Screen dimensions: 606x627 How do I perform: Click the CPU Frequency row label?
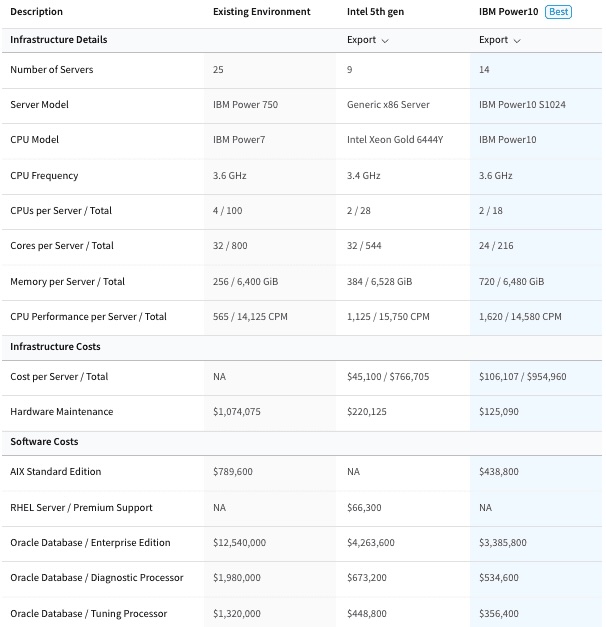point(44,176)
